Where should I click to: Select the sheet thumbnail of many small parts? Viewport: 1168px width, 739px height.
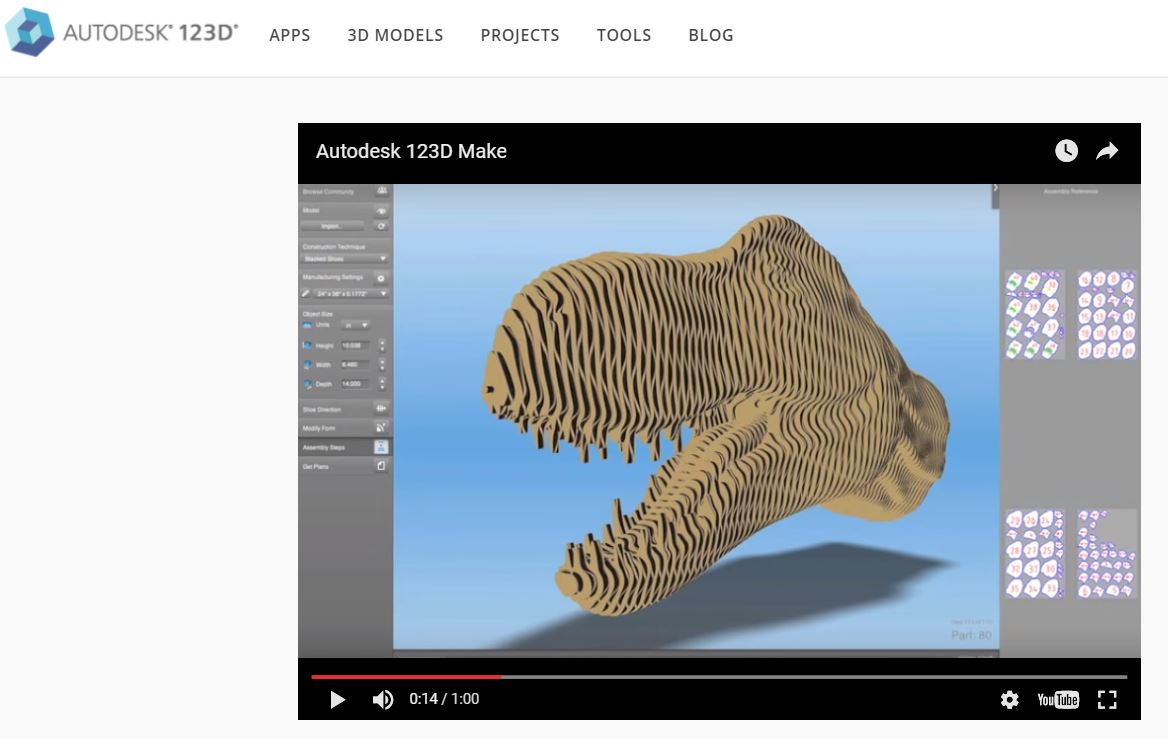point(1107,554)
